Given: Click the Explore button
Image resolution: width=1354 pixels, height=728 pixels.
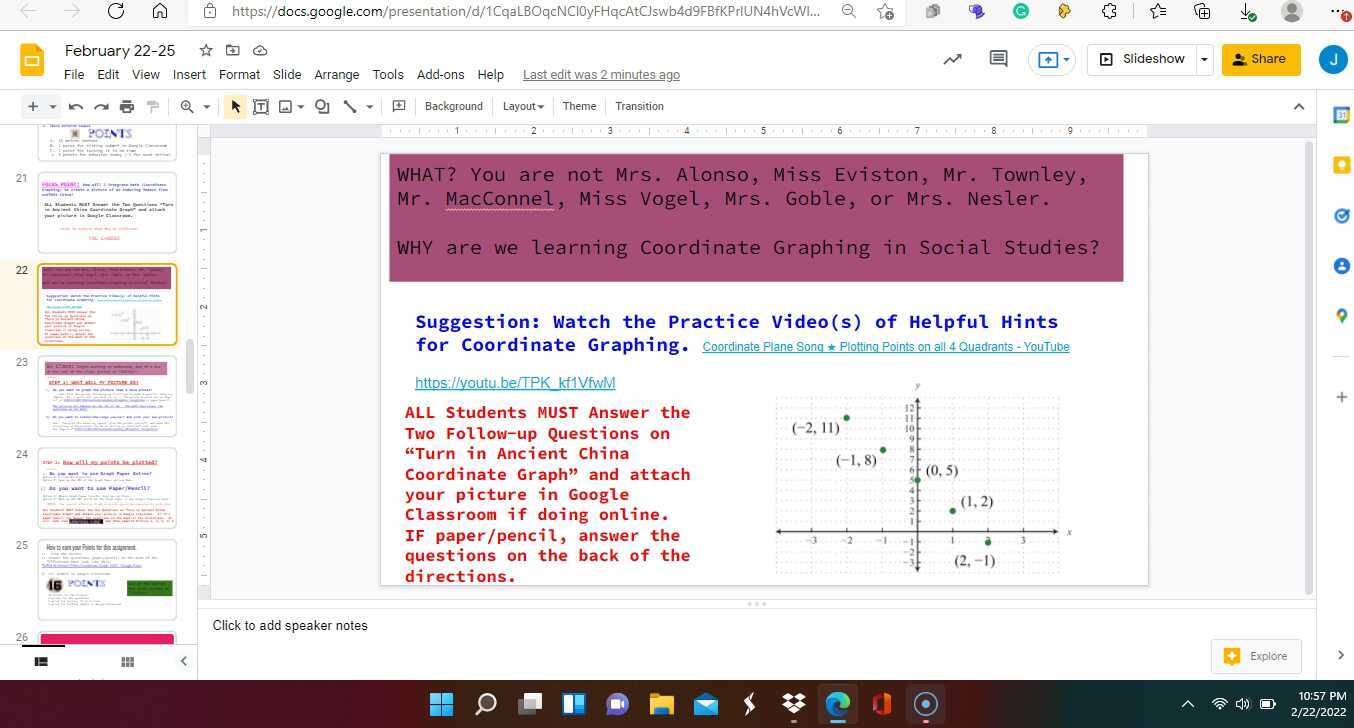Looking at the screenshot, I should tap(1256, 656).
